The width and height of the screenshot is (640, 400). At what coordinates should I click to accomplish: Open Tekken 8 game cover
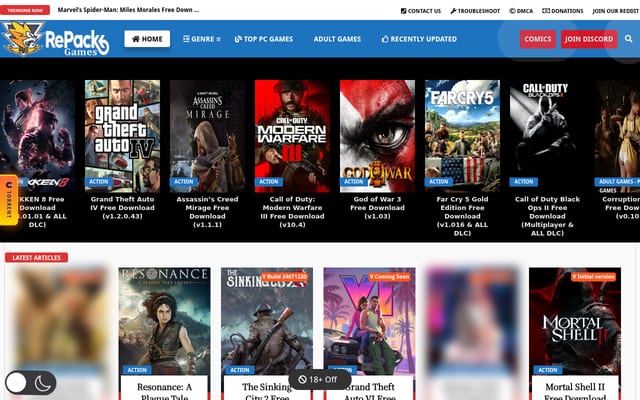pos(38,136)
